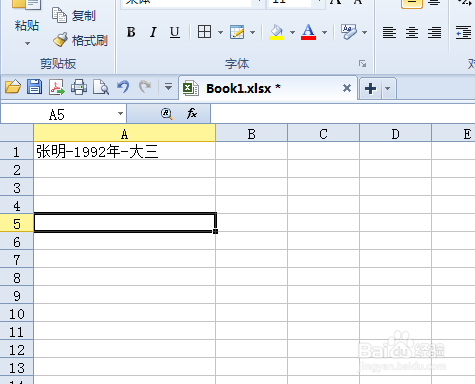Image resolution: width=475 pixels, height=384 pixels.
Task: Open file with the folder icon
Action: pos(13,87)
